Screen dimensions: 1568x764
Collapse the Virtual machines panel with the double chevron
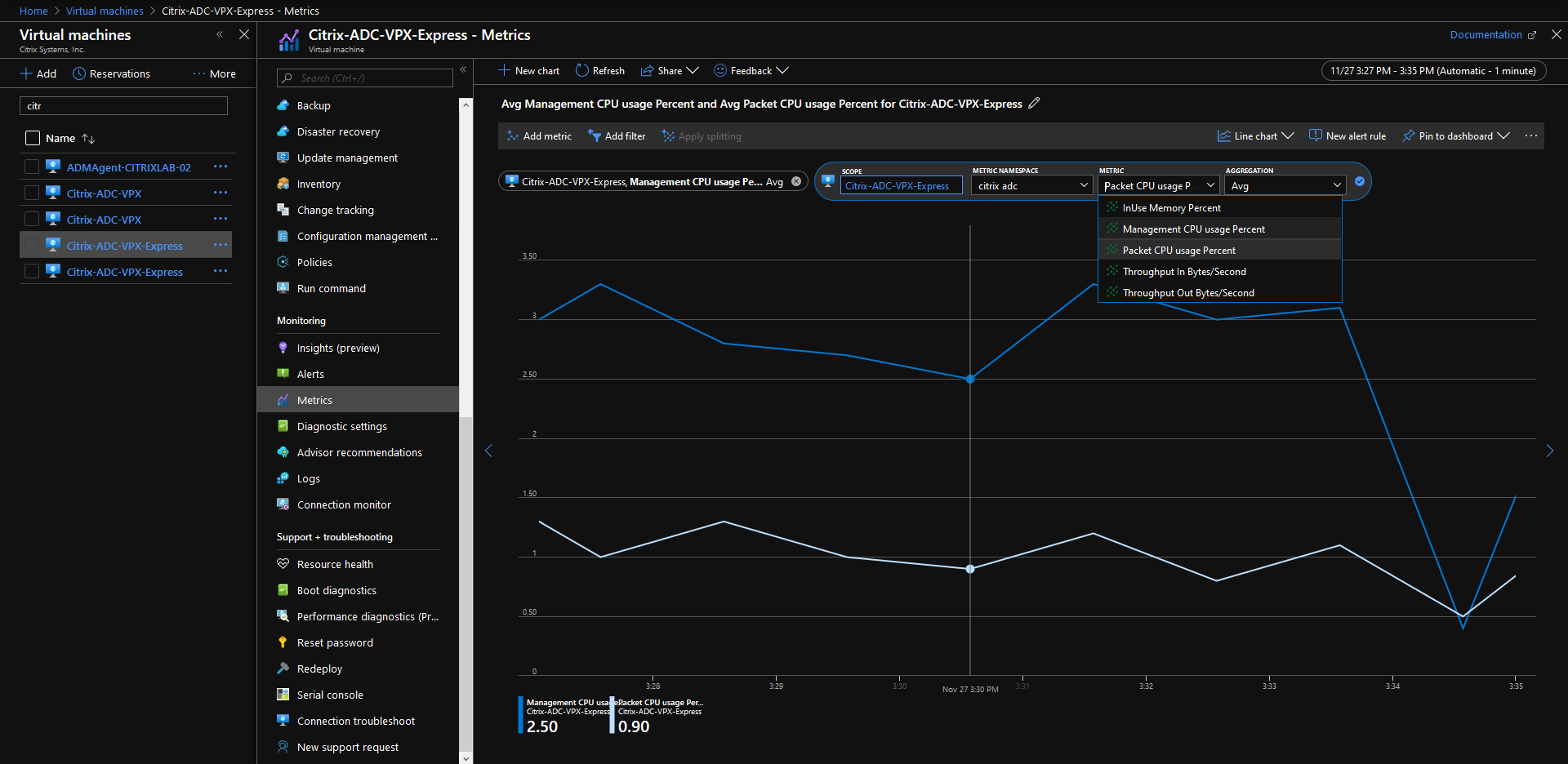pos(220,34)
